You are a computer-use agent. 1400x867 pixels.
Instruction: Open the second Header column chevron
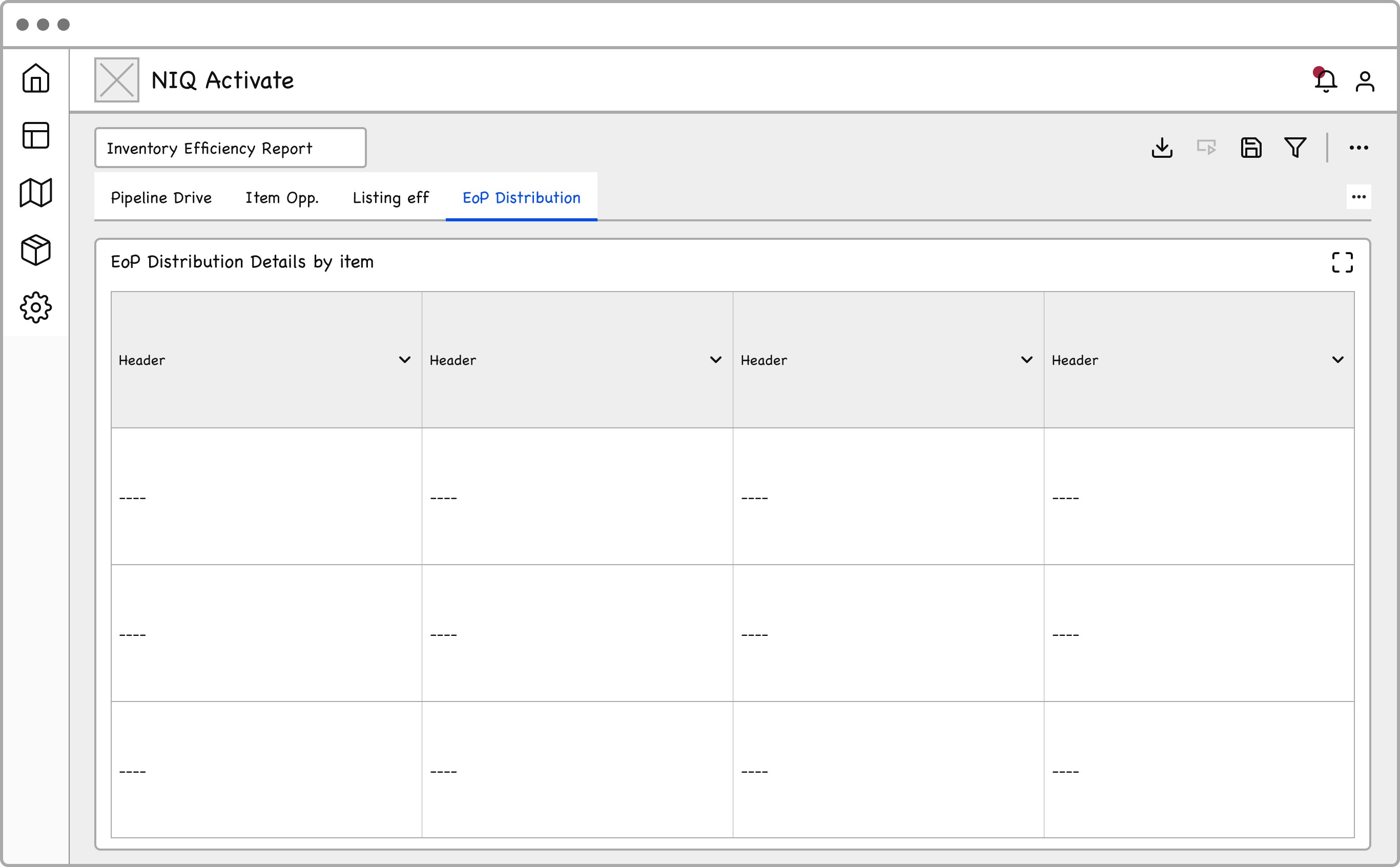(x=715, y=360)
